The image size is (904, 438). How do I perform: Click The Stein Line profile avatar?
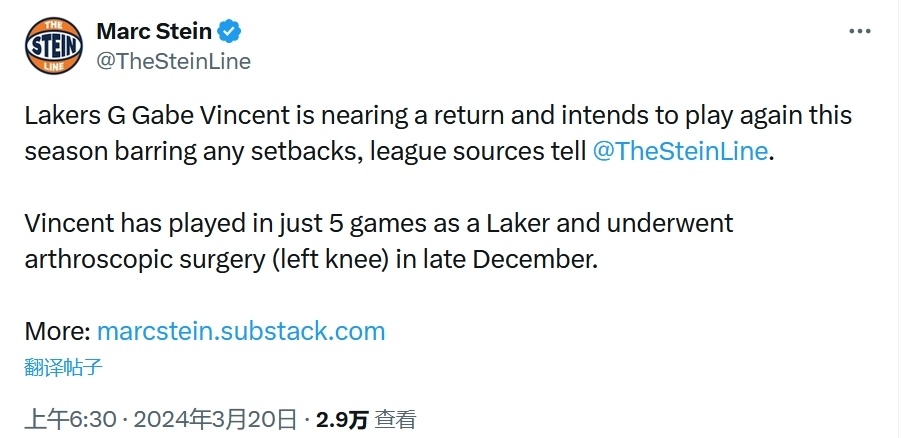click(x=52, y=46)
